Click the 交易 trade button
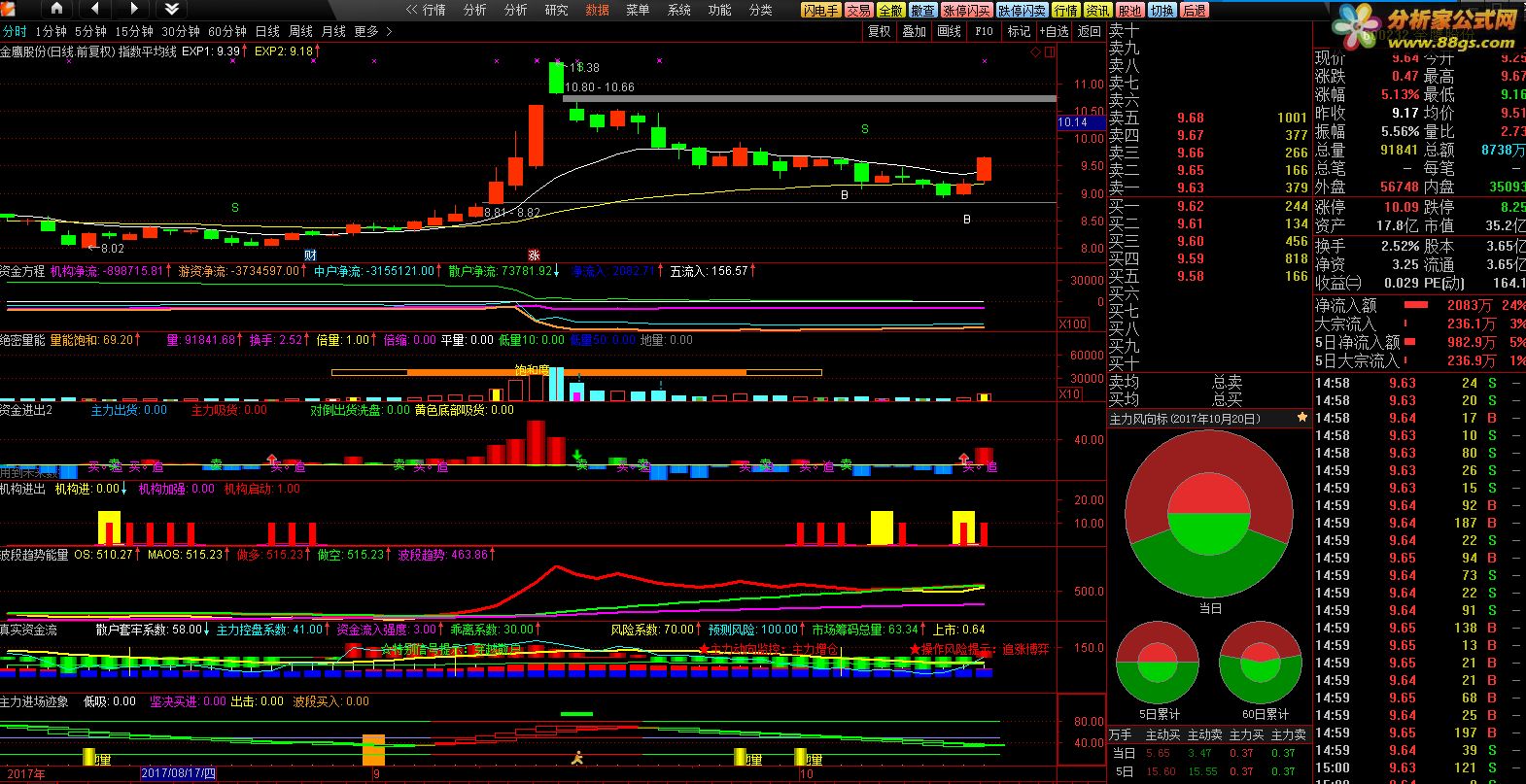The width and height of the screenshot is (1526, 784). pos(858,10)
